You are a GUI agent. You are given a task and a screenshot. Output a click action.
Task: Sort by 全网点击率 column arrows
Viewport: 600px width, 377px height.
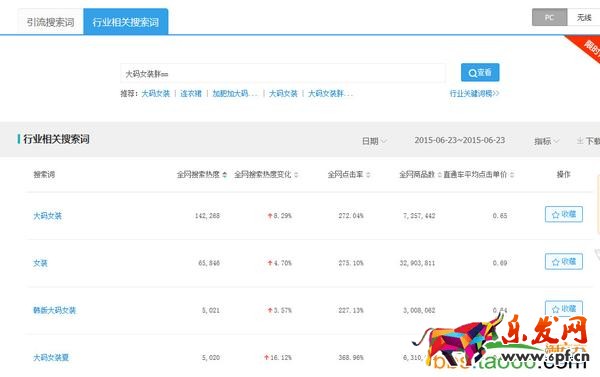(368, 175)
